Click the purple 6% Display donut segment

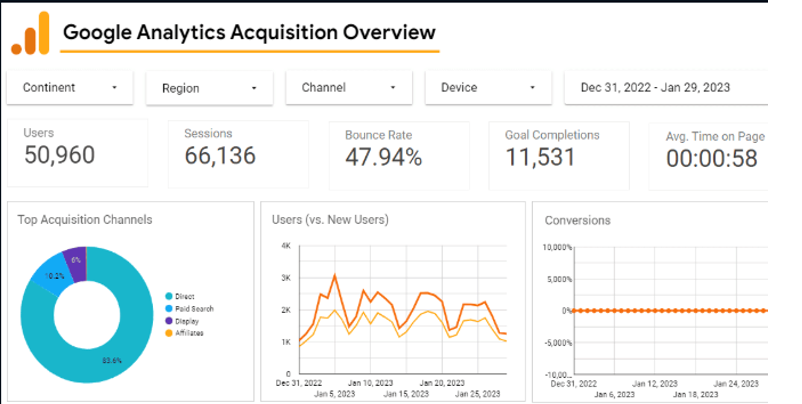click(74, 260)
